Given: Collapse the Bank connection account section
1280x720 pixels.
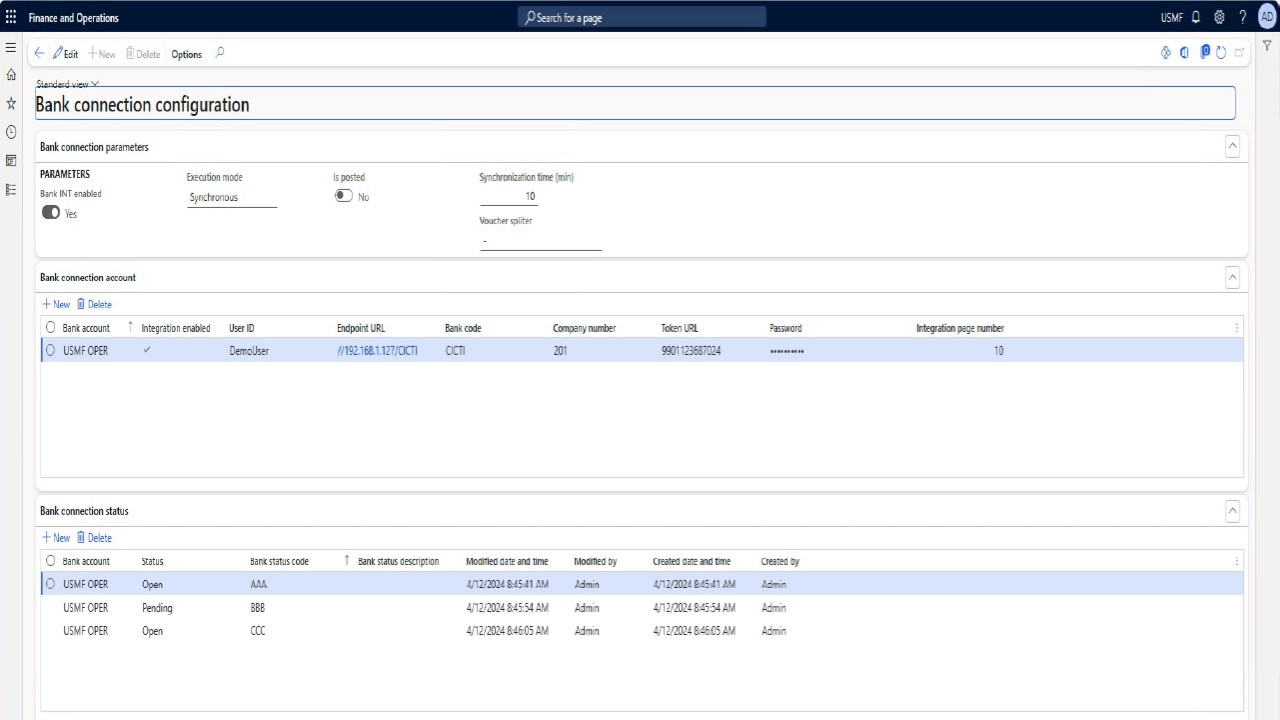Looking at the screenshot, I should [1232, 277].
